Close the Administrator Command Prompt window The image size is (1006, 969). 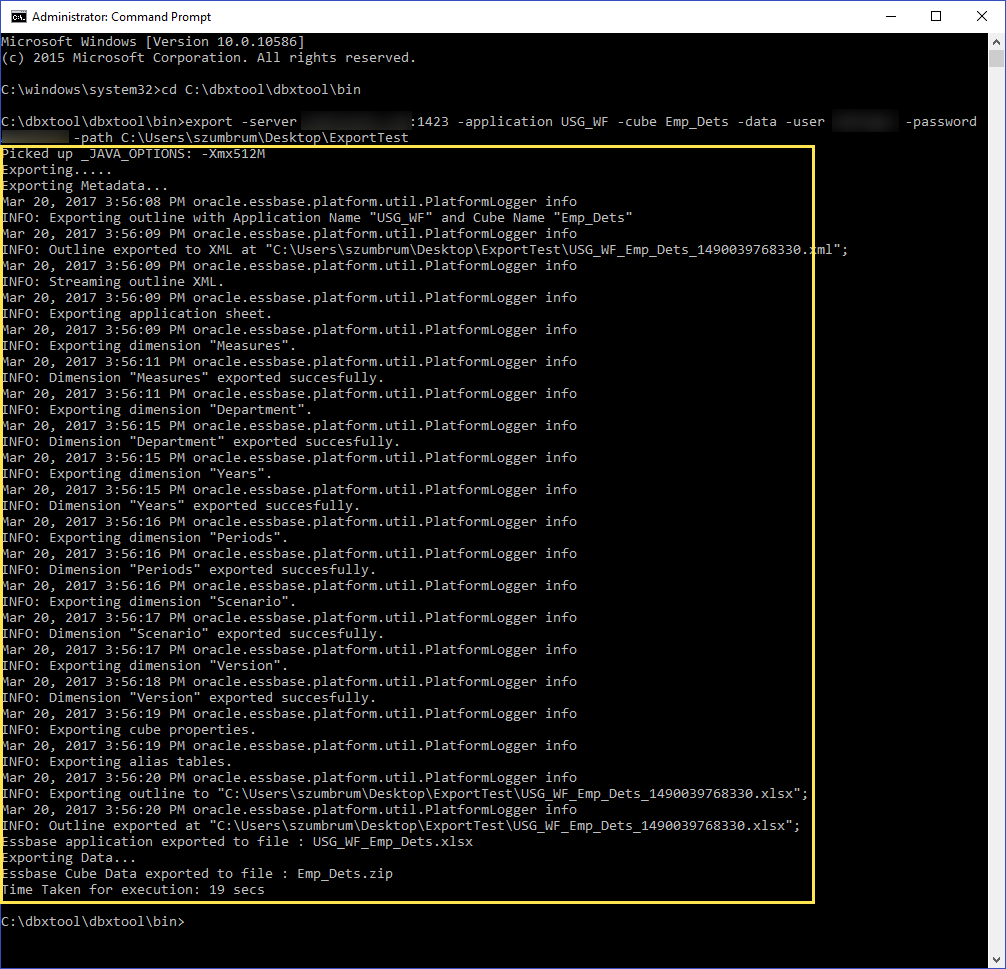[981, 17]
